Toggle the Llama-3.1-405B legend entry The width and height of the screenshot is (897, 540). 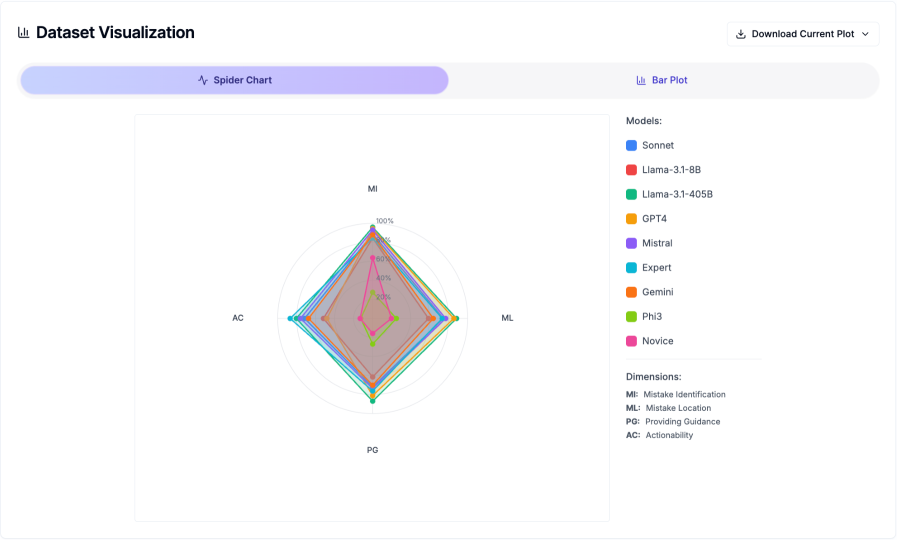[676, 194]
